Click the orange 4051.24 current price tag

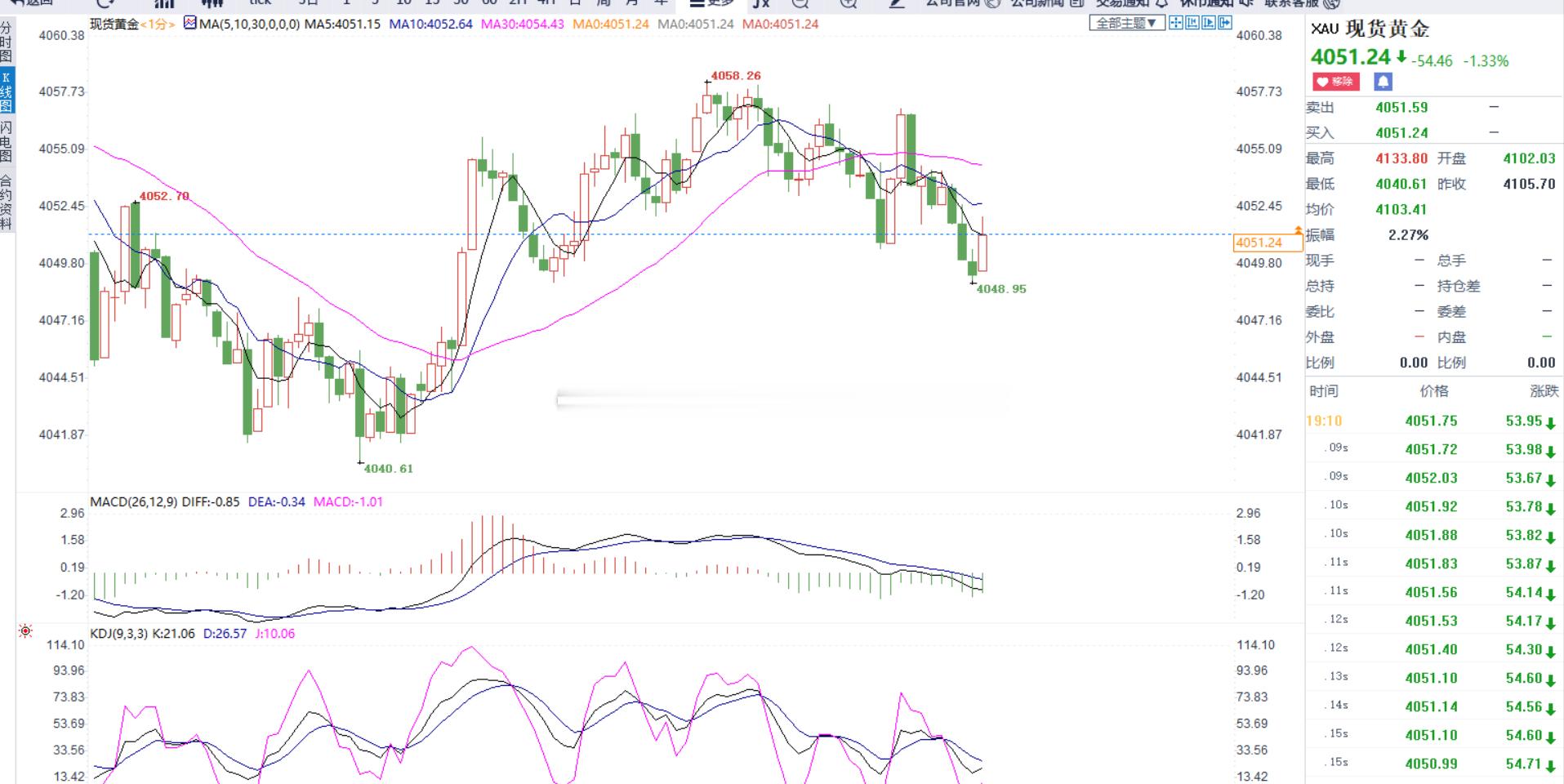coord(1268,243)
